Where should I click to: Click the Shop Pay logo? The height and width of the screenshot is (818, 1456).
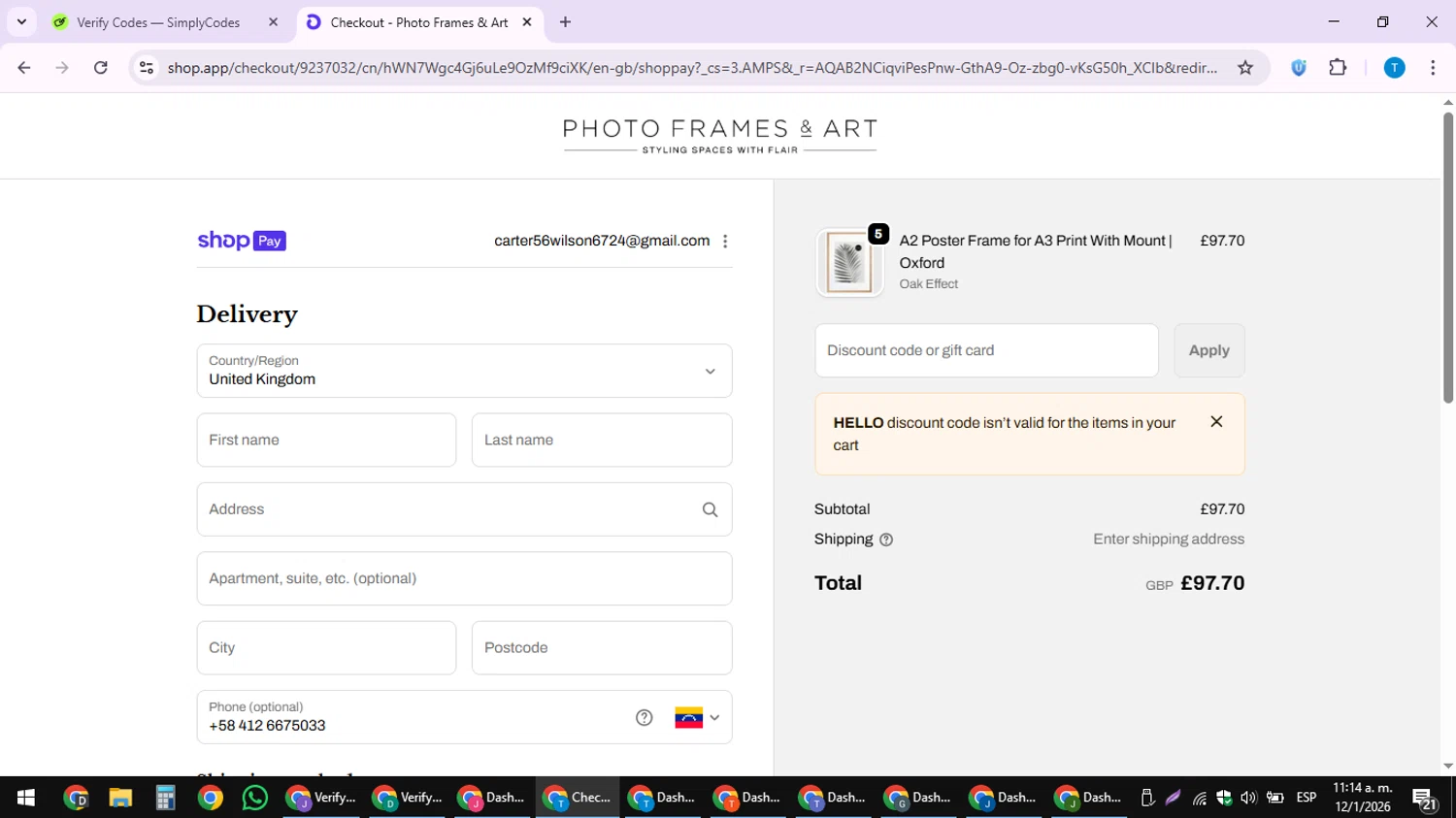[242, 241]
